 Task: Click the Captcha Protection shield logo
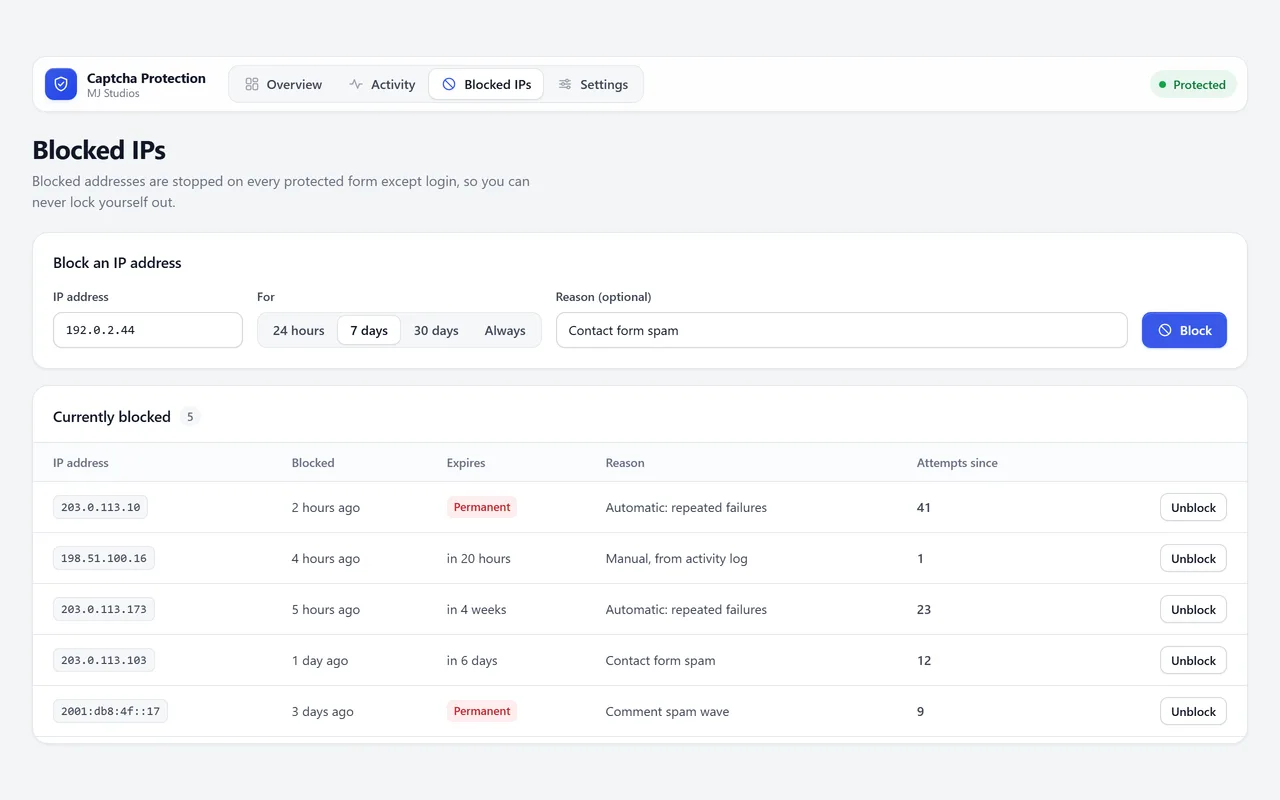coord(61,84)
